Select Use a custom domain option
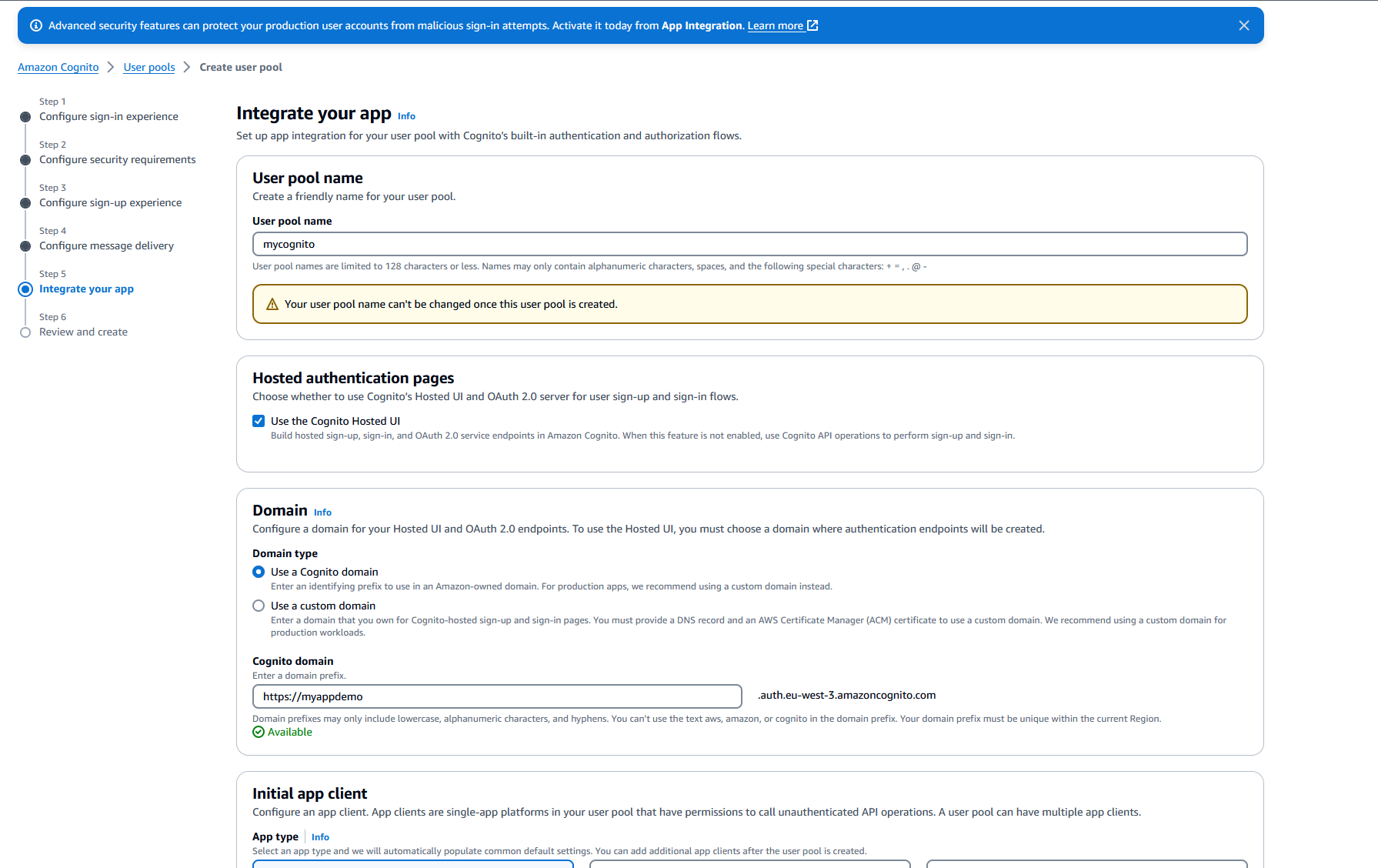The image size is (1378, 868). tap(259, 606)
